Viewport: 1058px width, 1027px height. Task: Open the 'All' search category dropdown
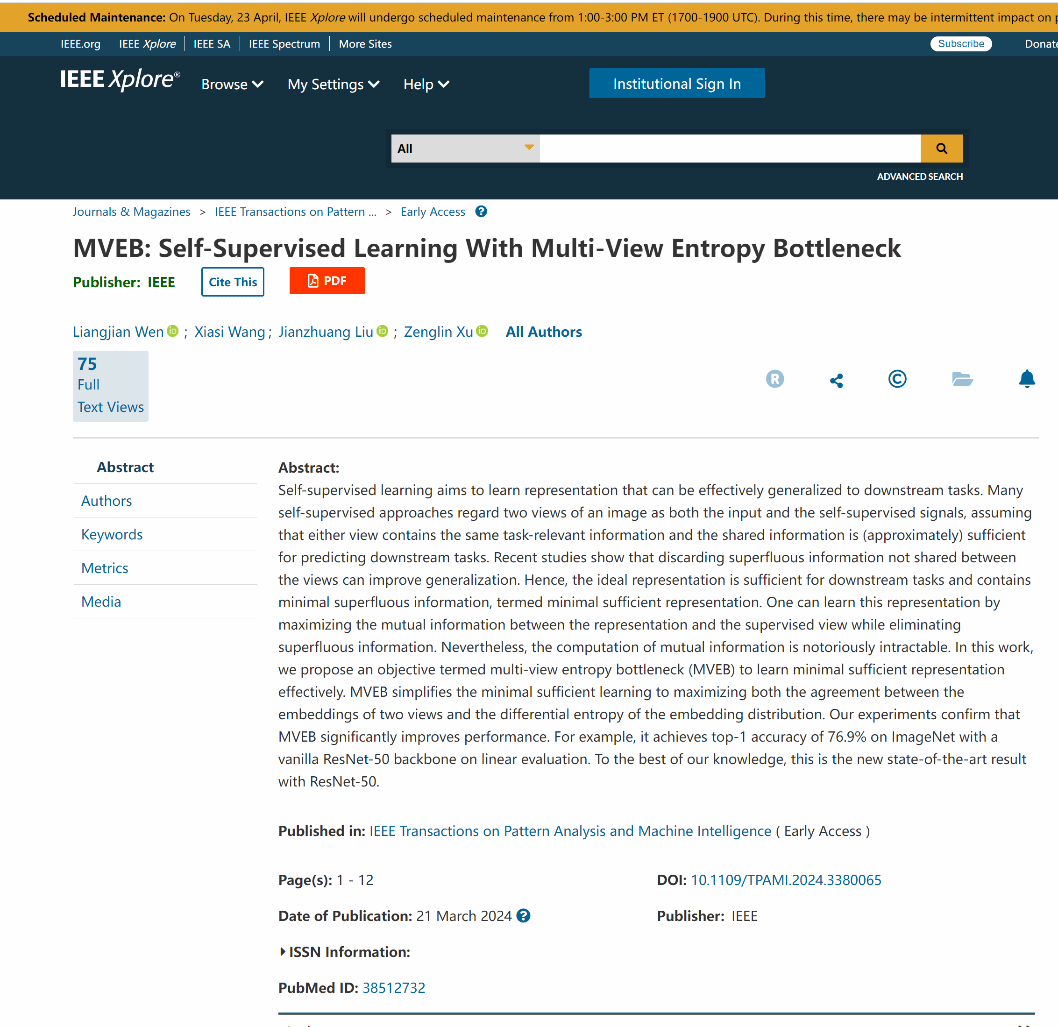(465, 148)
